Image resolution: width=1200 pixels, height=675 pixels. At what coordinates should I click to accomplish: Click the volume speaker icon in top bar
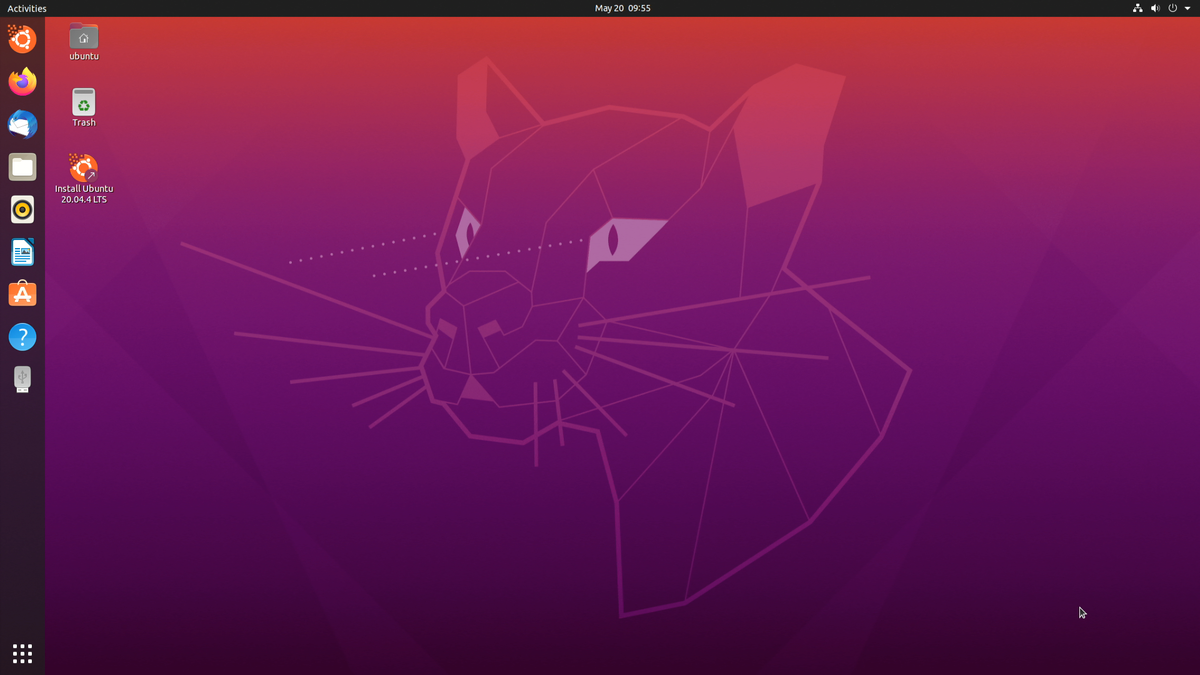click(1155, 8)
